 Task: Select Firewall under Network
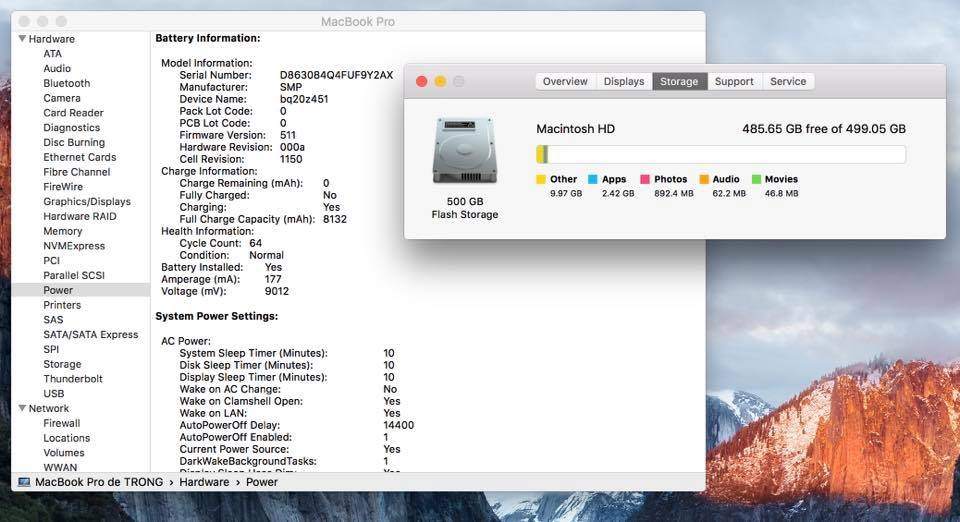61,423
